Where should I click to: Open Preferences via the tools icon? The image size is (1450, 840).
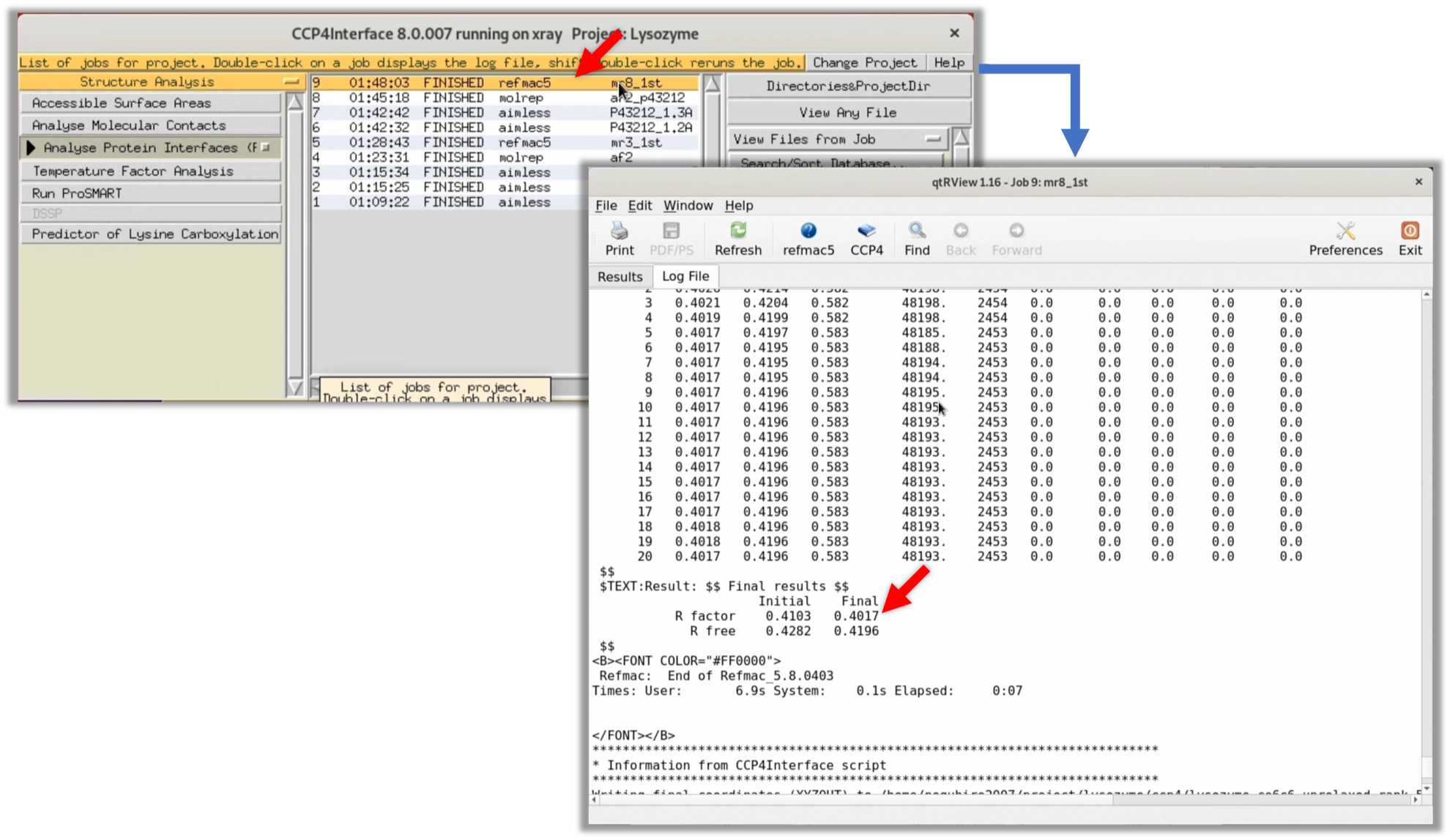[x=1345, y=231]
